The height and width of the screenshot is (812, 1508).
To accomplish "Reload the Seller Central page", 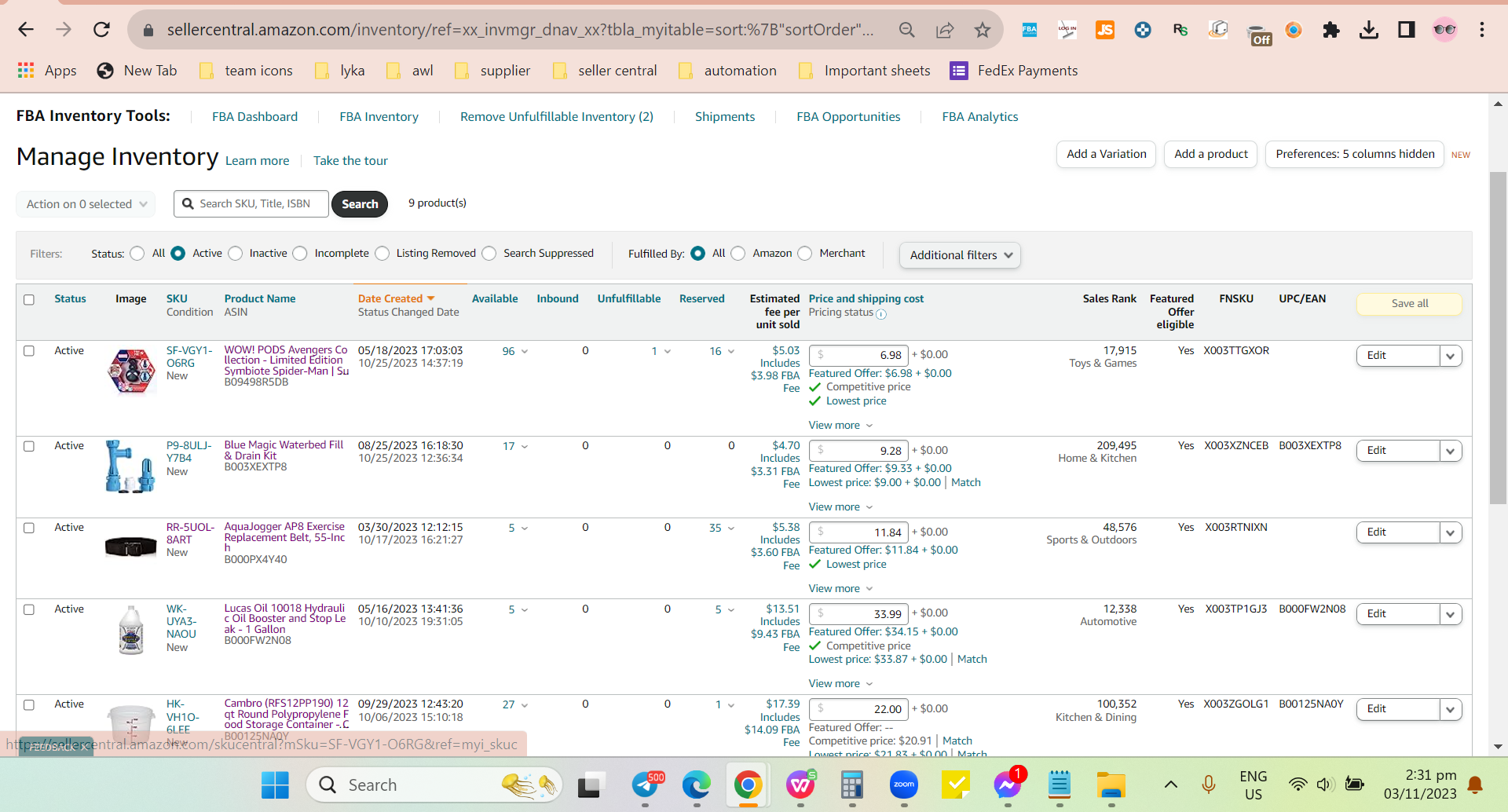I will (101, 30).
